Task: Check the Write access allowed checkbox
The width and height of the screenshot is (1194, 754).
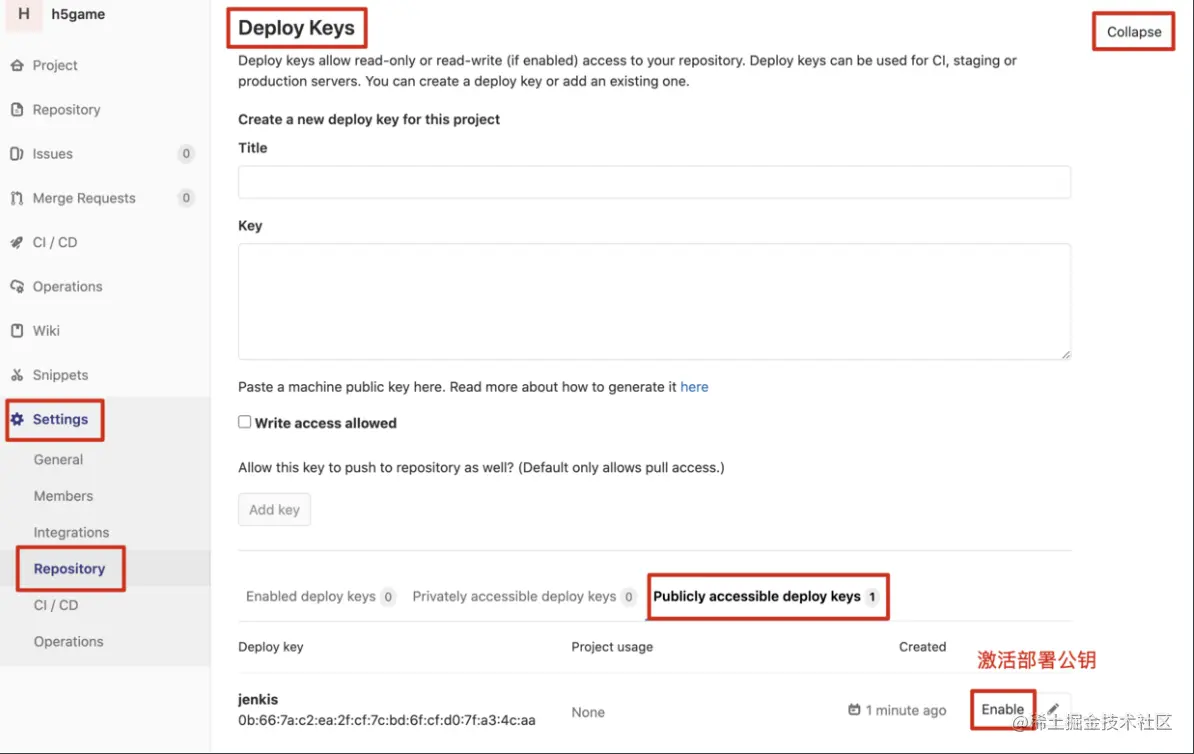Action: pos(244,422)
